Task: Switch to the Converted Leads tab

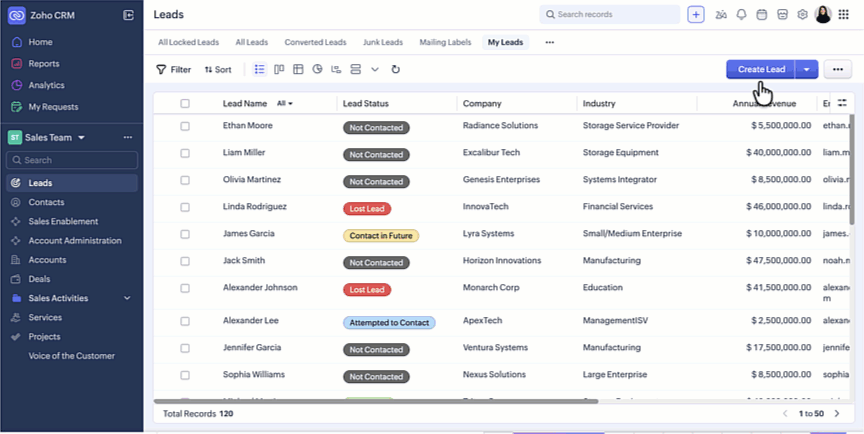Action: pos(315,42)
